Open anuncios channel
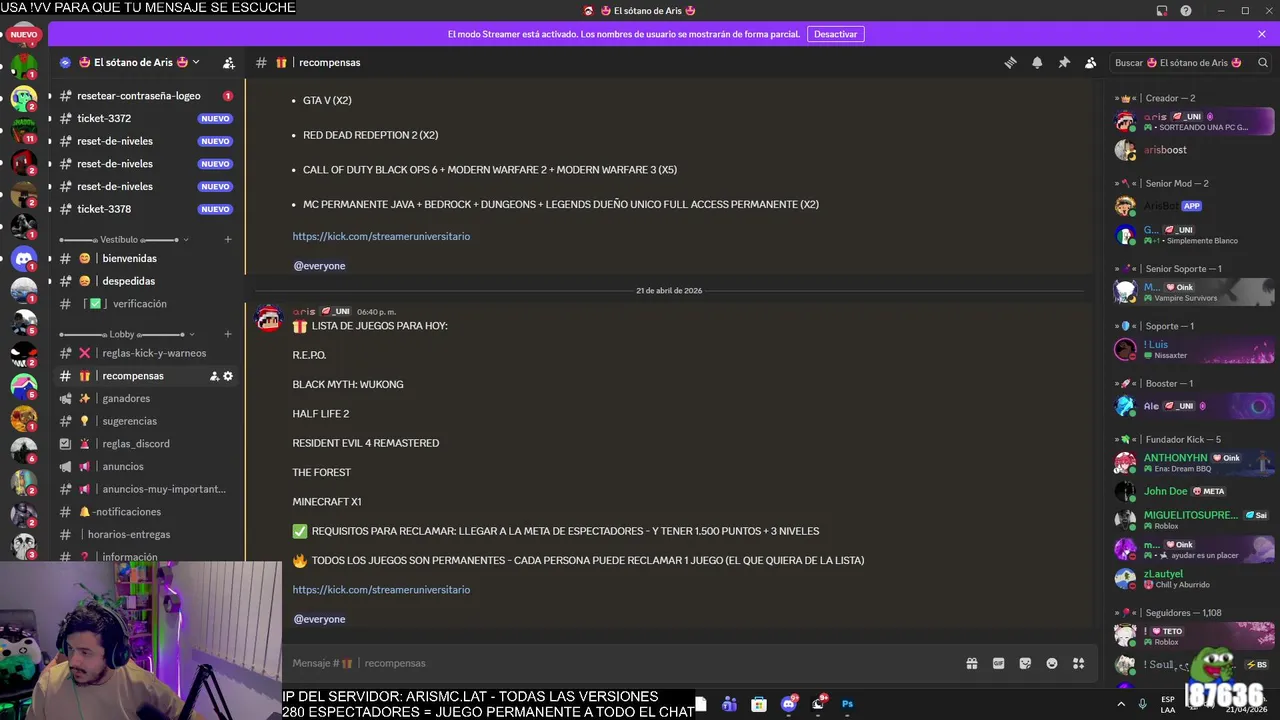This screenshot has width=1280, height=720. [x=146, y=466]
